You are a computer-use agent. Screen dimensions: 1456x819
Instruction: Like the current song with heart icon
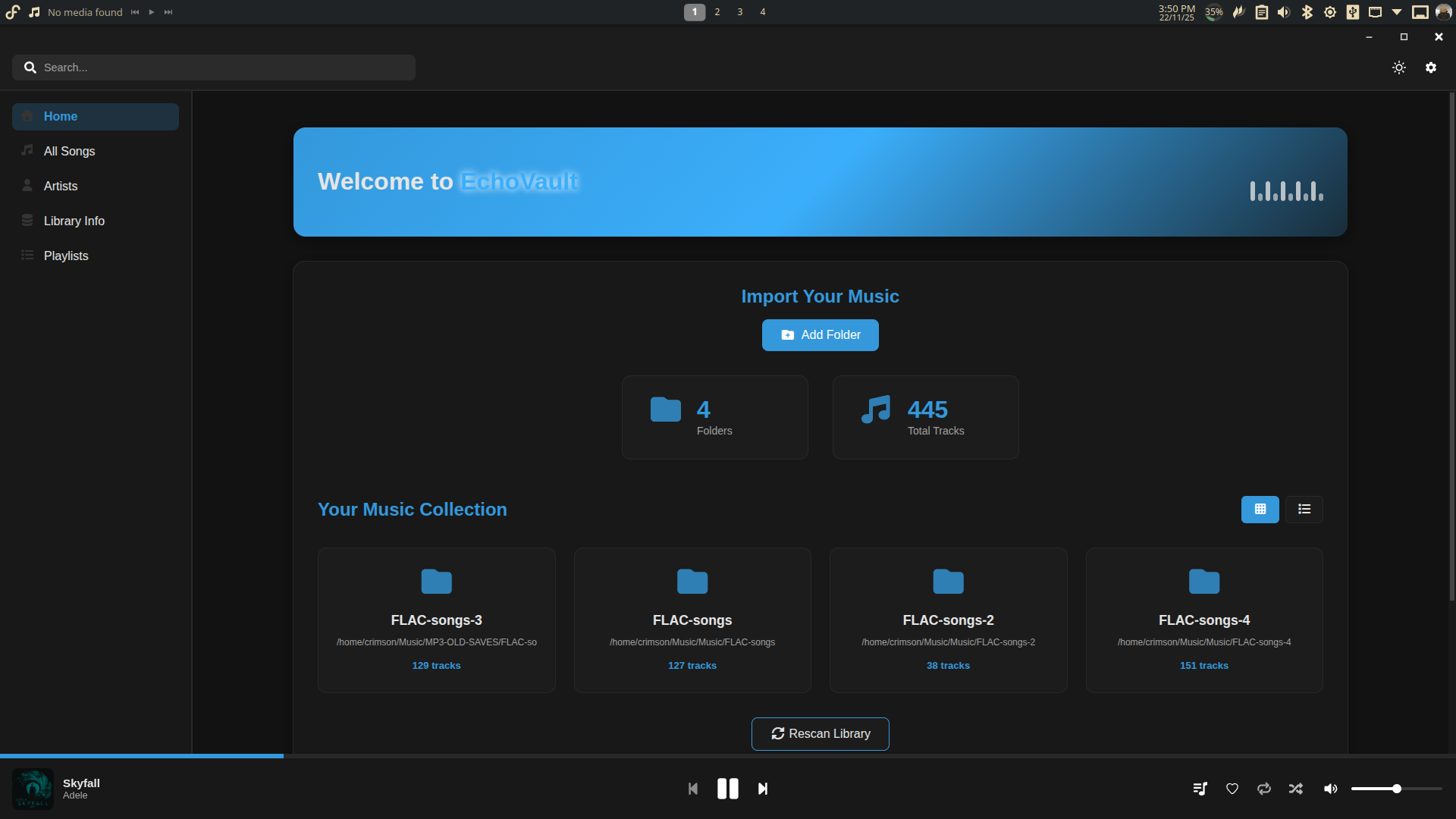(x=1232, y=789)
